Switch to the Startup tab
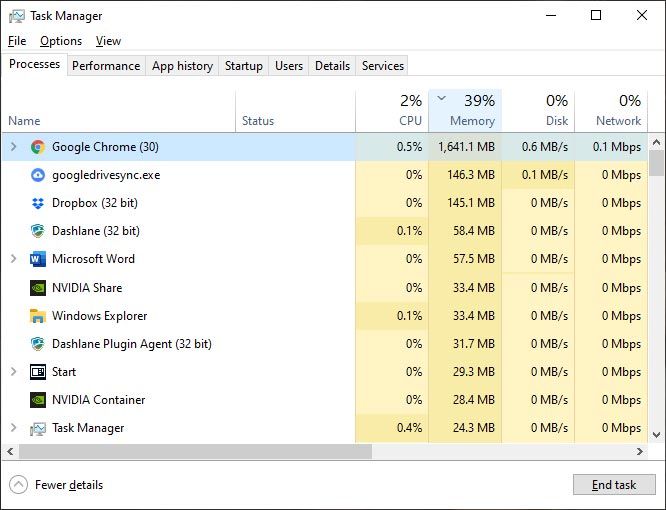666x510 pixels. click(244, 66)
